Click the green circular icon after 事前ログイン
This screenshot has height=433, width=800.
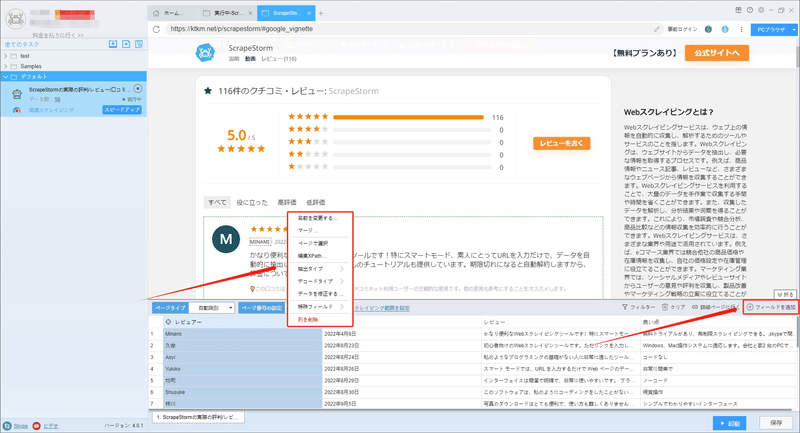[708, 30]
